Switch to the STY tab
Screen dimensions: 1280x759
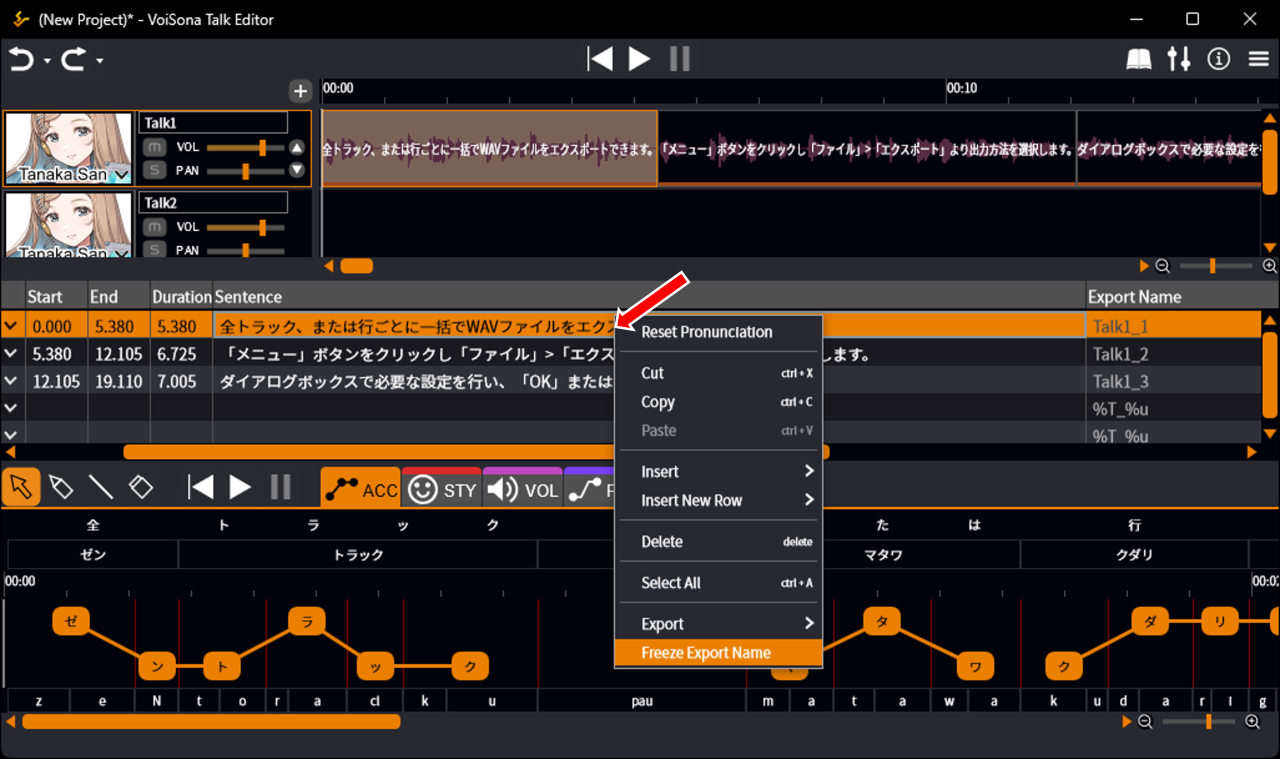point(441,490)
